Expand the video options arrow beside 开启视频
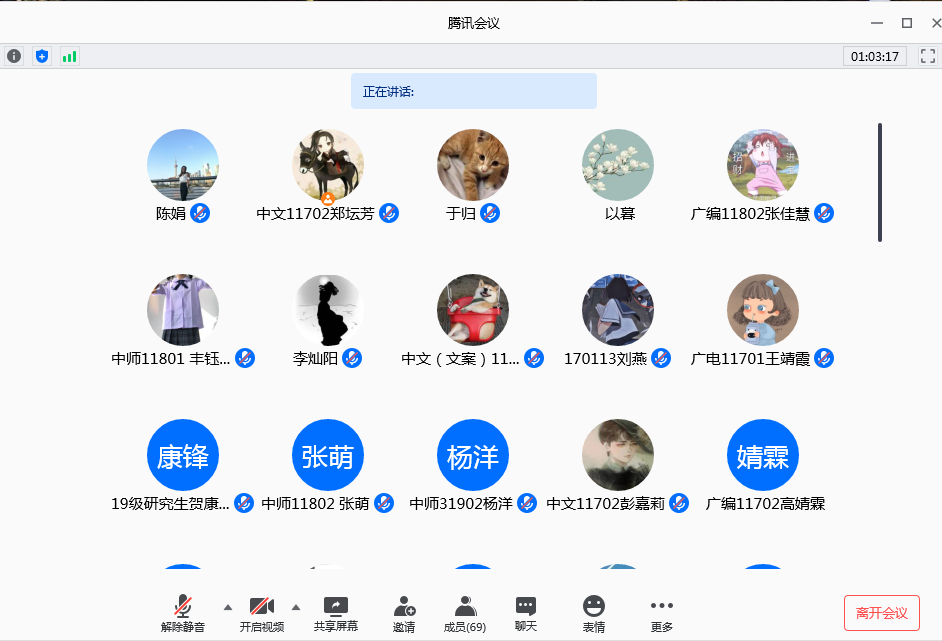The height and width of the screenshot is (641, 942). coord(295,607)
